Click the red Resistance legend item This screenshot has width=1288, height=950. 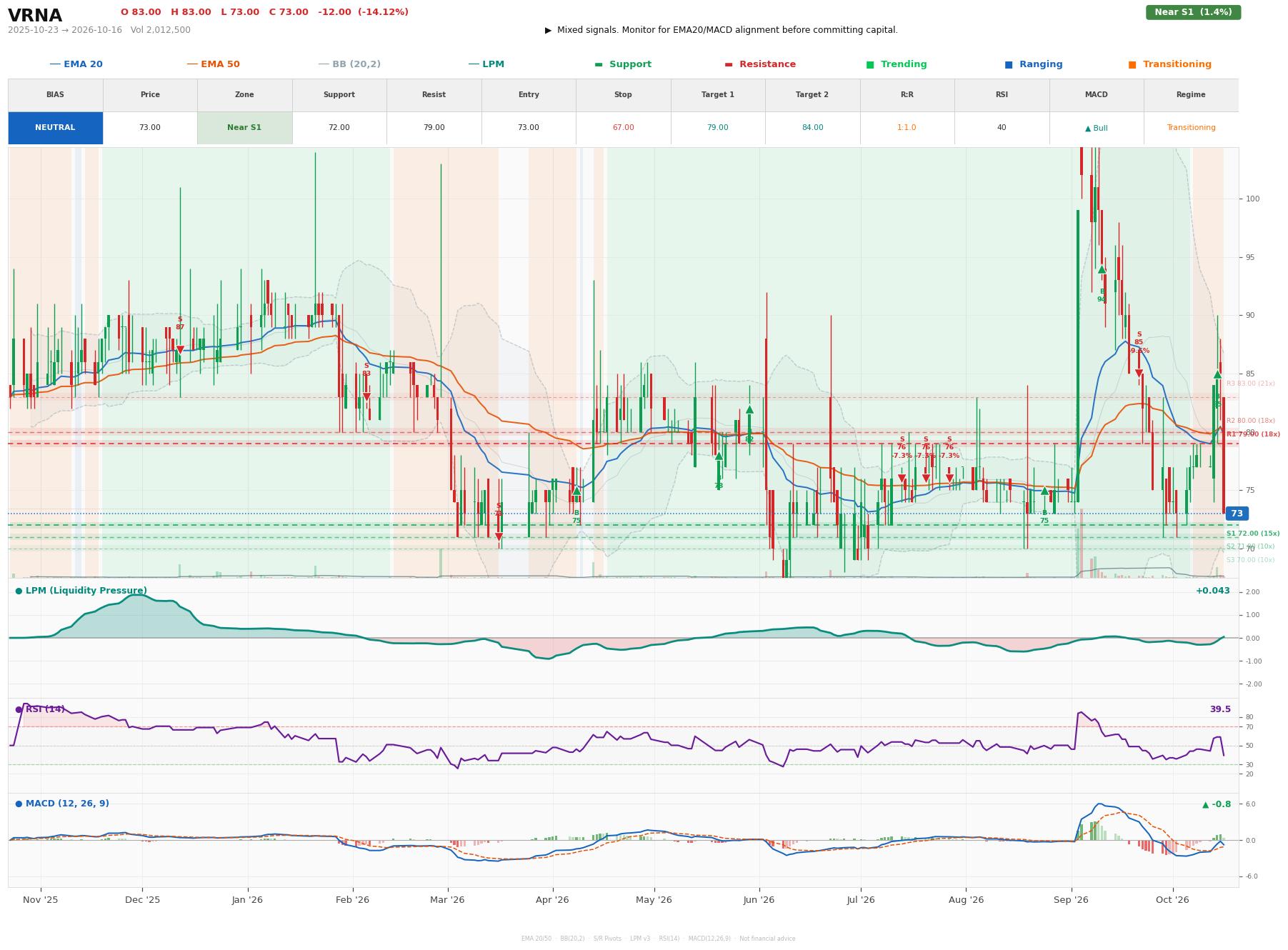pyautogui.click(x=760, y=64)
